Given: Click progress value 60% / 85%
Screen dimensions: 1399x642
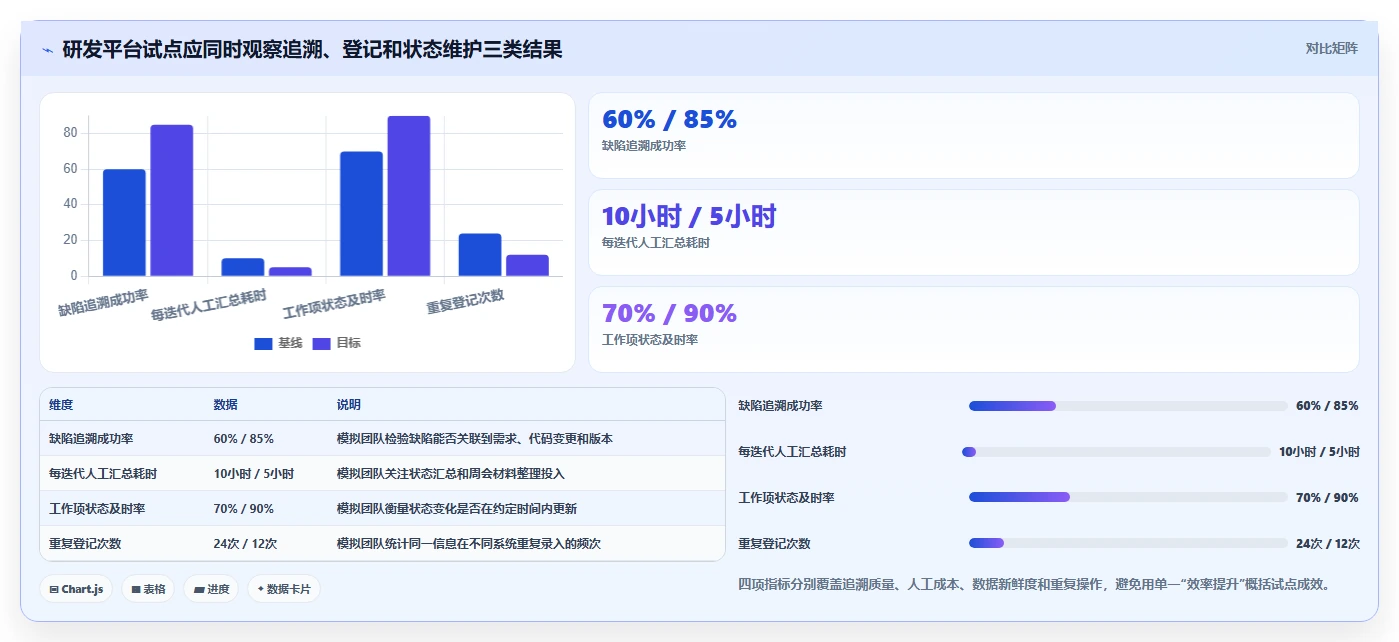Looking at the screenshot, I should pyautogui.click(x=1327, y=406).
